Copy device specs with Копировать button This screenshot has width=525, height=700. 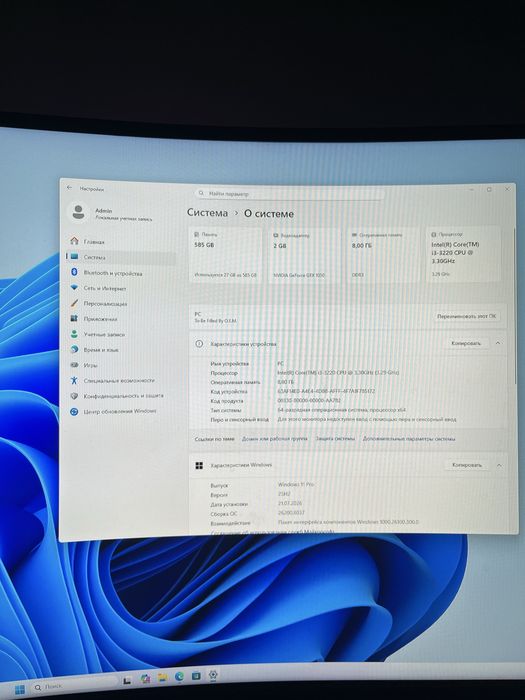(466, 343)
